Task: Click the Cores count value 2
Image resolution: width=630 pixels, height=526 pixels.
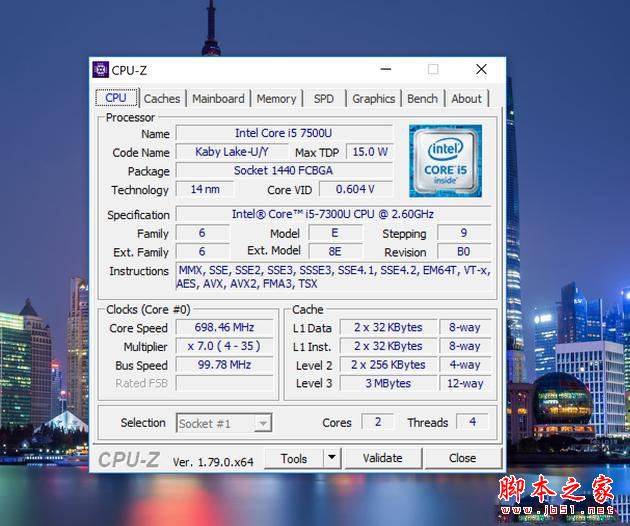Action: pyautogui.click(x=378, y=422)
